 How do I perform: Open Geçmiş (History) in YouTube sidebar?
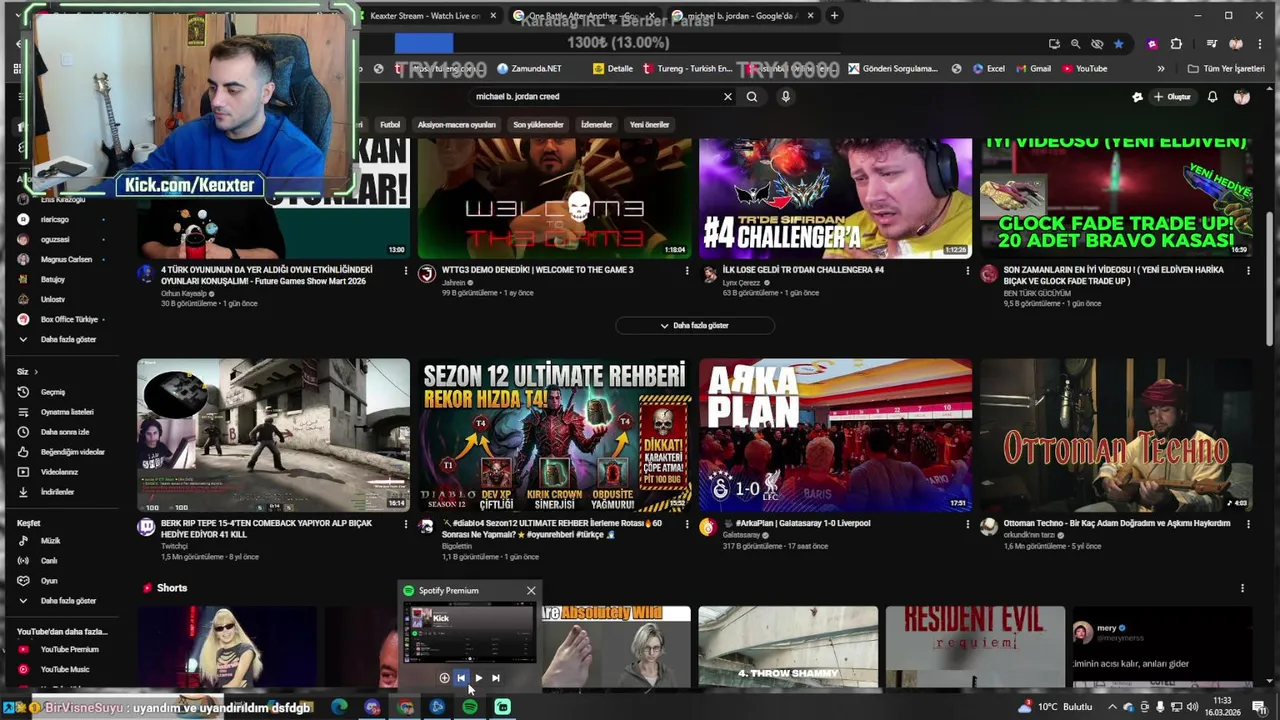[52, 392]
